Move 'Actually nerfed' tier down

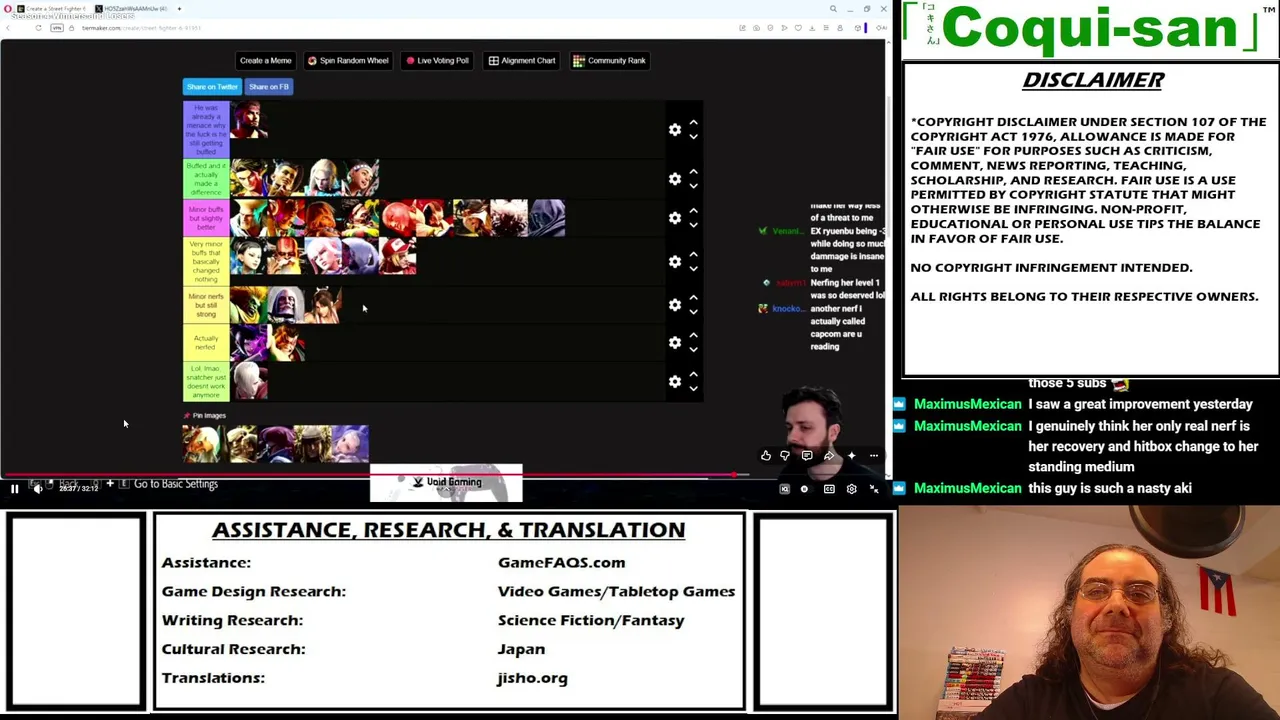(693, 350)
